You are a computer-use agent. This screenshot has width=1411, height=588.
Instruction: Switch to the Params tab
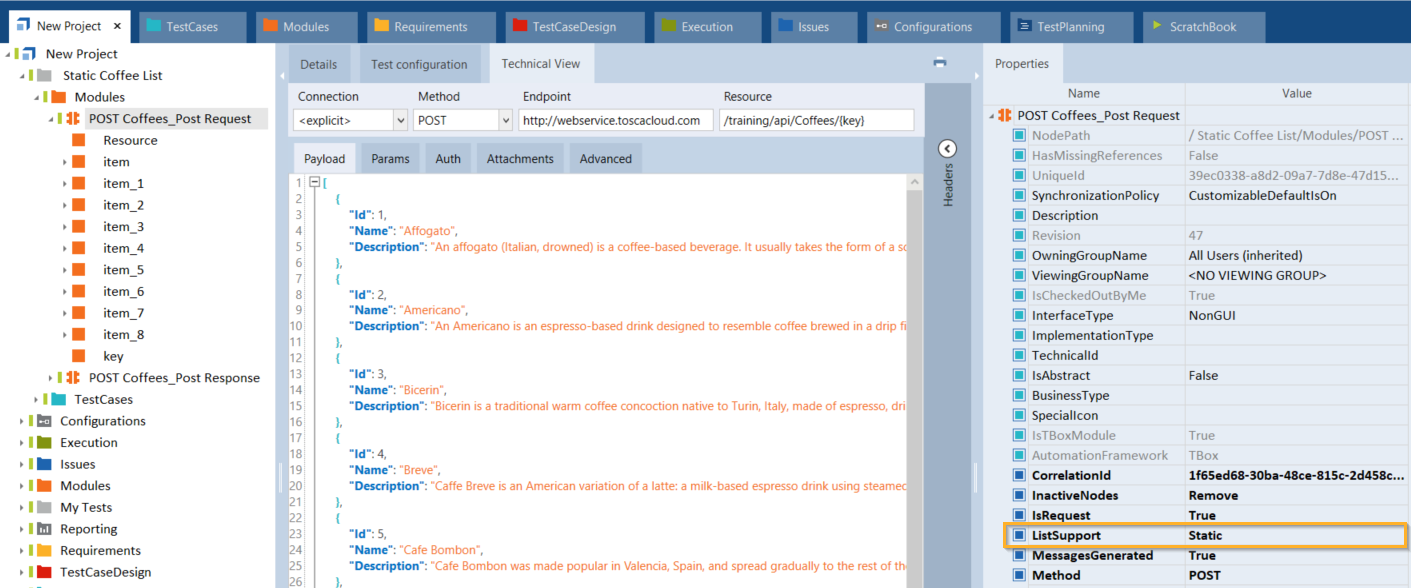(x=391, y=159)
